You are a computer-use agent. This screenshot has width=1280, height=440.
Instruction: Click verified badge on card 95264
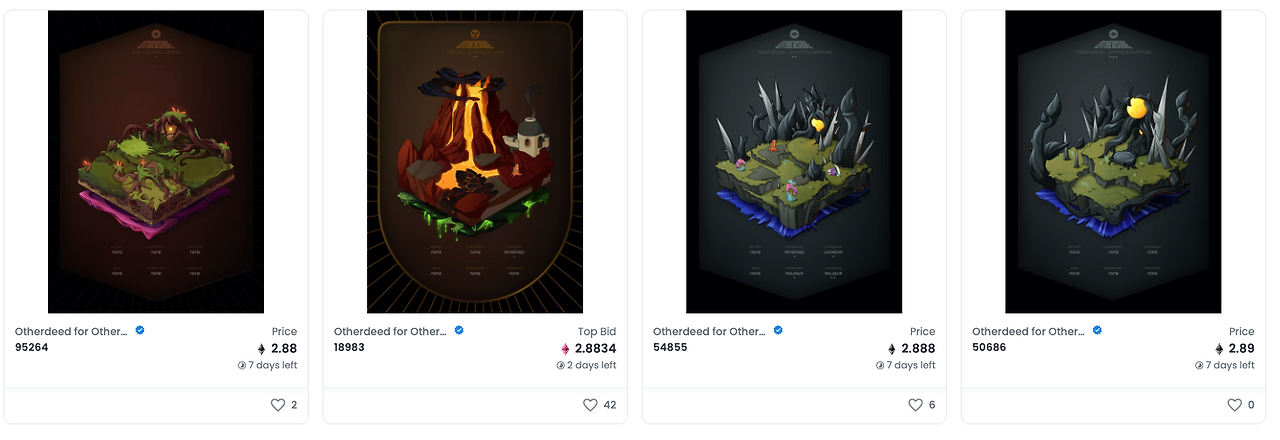pos(140,330)
